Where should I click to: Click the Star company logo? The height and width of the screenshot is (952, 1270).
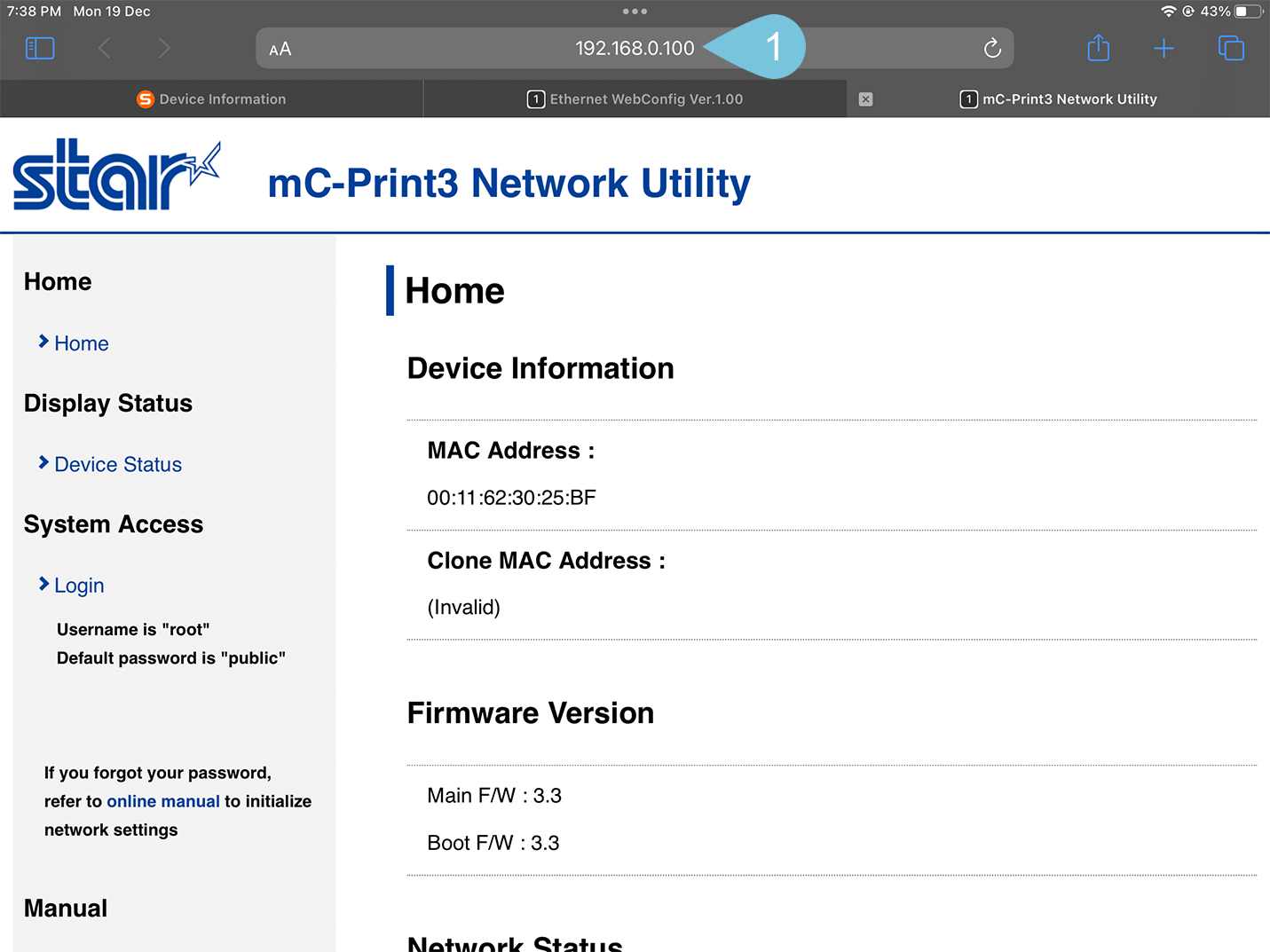click(114, 175)
